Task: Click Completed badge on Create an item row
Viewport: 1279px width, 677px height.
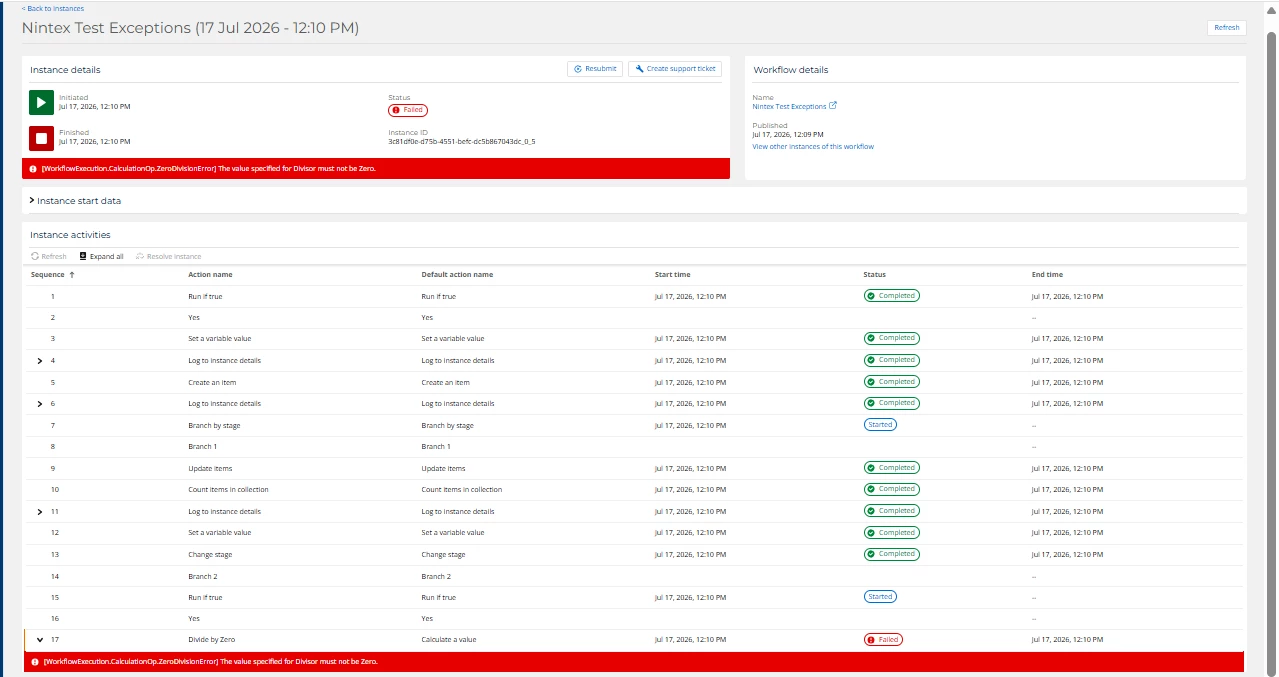Action: point(891,382)
